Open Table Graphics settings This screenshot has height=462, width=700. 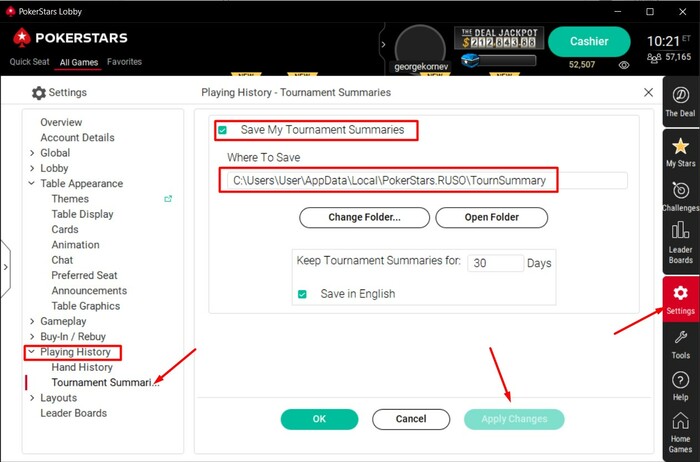click(x=86, y=306)
